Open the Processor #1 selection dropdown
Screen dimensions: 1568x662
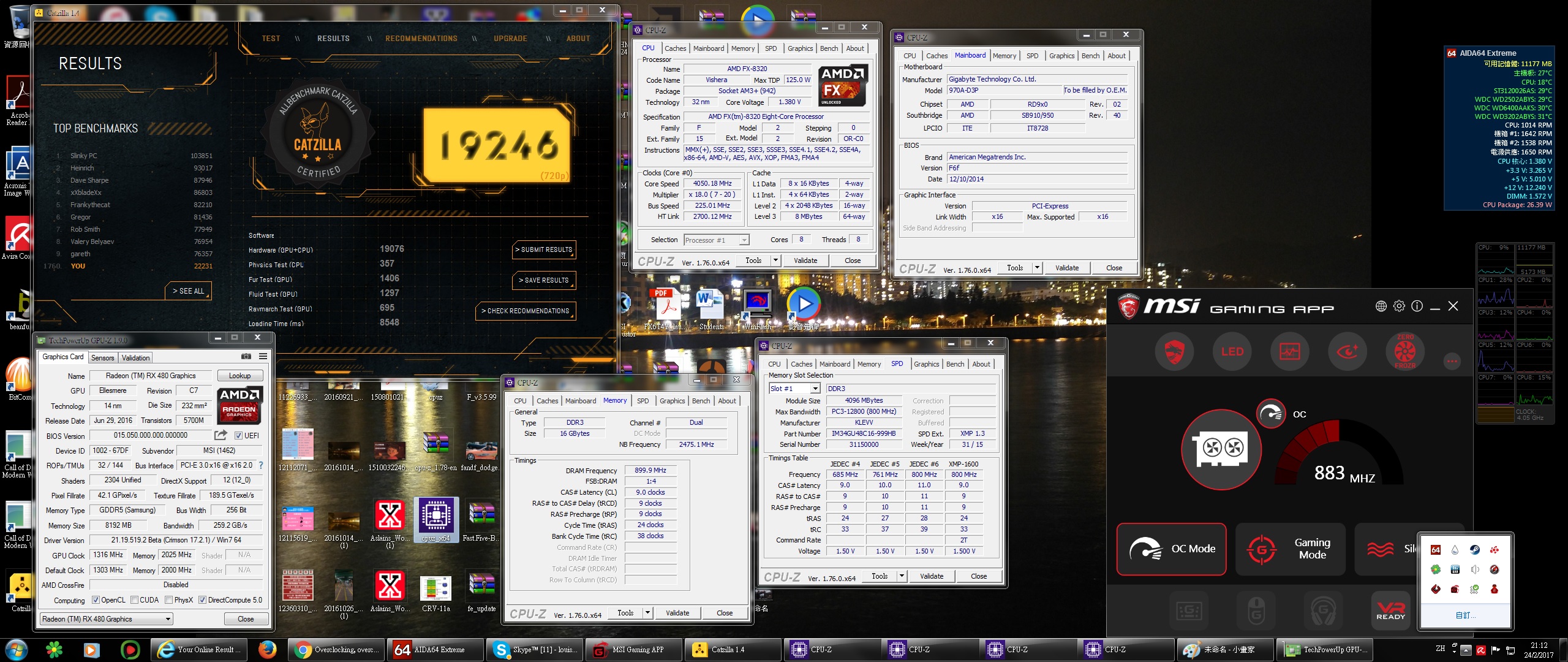(x=716, y=240)
